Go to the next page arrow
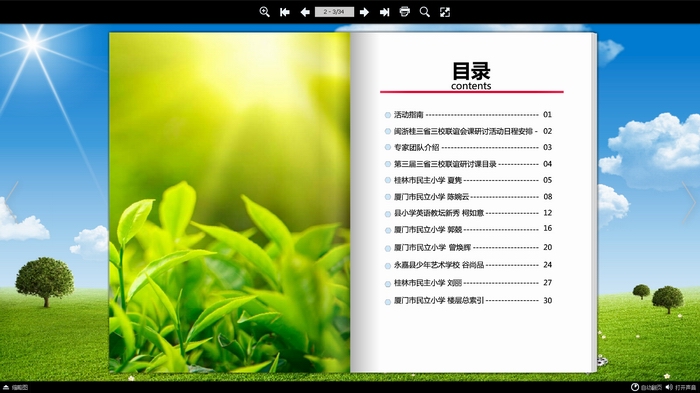 (364, 12)
